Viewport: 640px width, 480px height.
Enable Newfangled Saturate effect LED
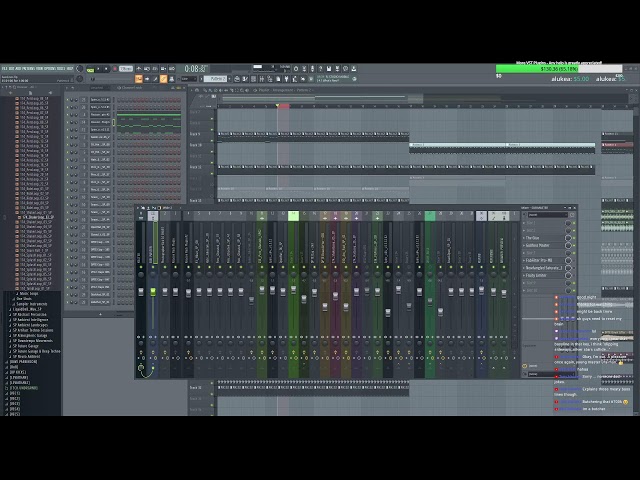(x=574, y=268)
